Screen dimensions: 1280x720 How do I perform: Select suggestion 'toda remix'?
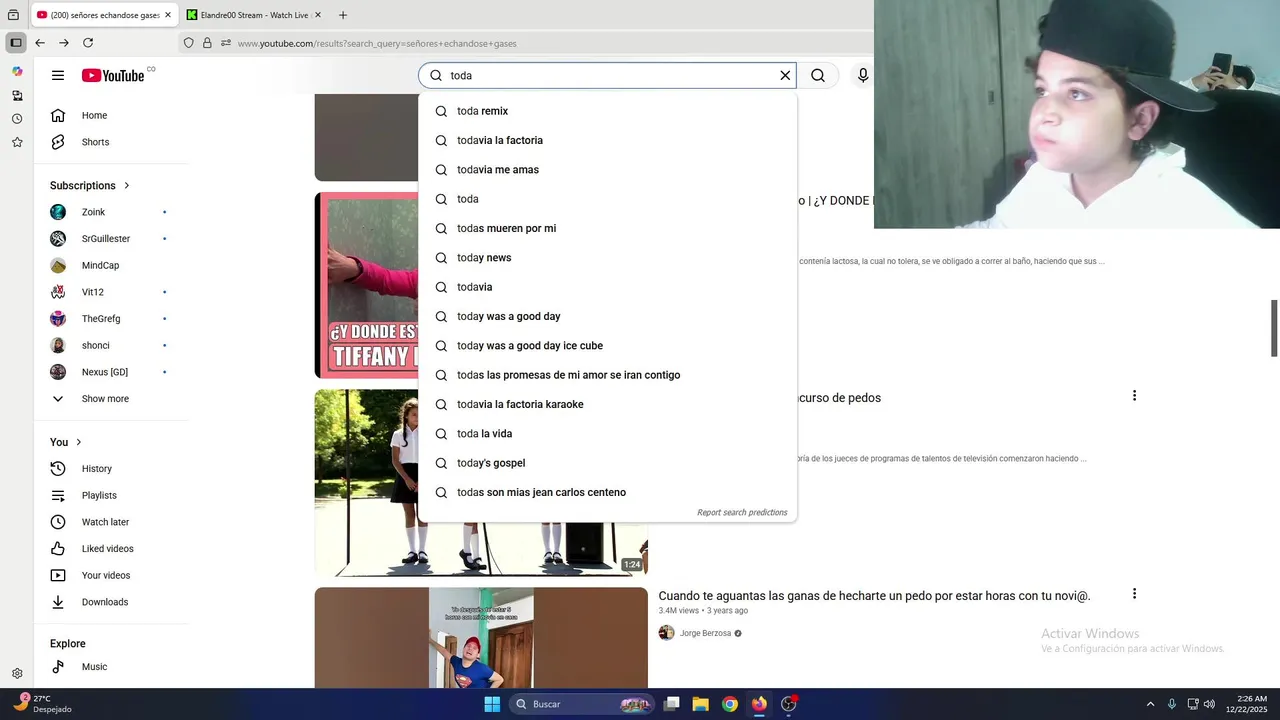click(608, 111)
